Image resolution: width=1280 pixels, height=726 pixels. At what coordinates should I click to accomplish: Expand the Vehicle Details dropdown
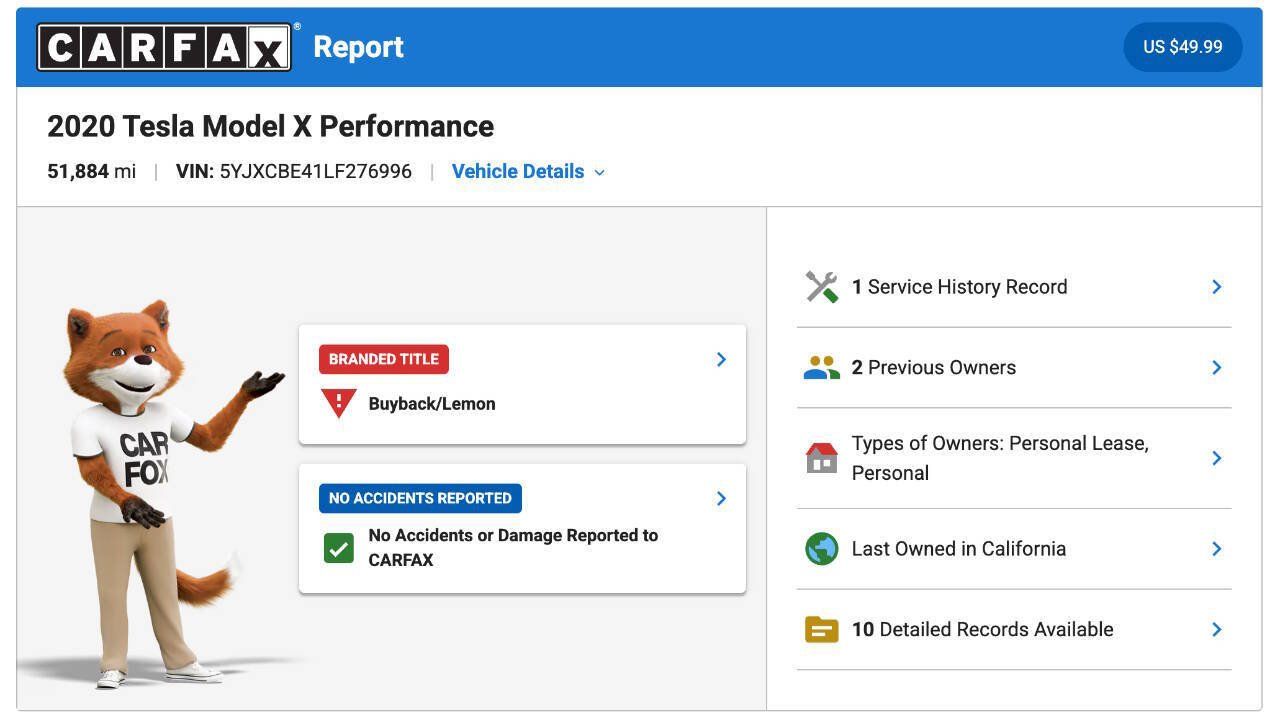528,171
